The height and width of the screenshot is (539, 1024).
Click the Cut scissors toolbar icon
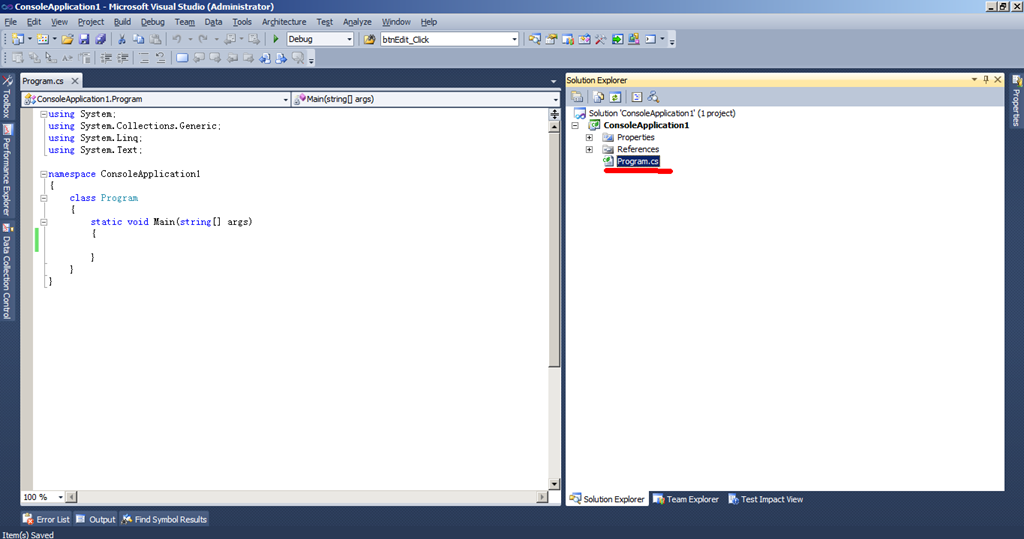coord(122,39)
